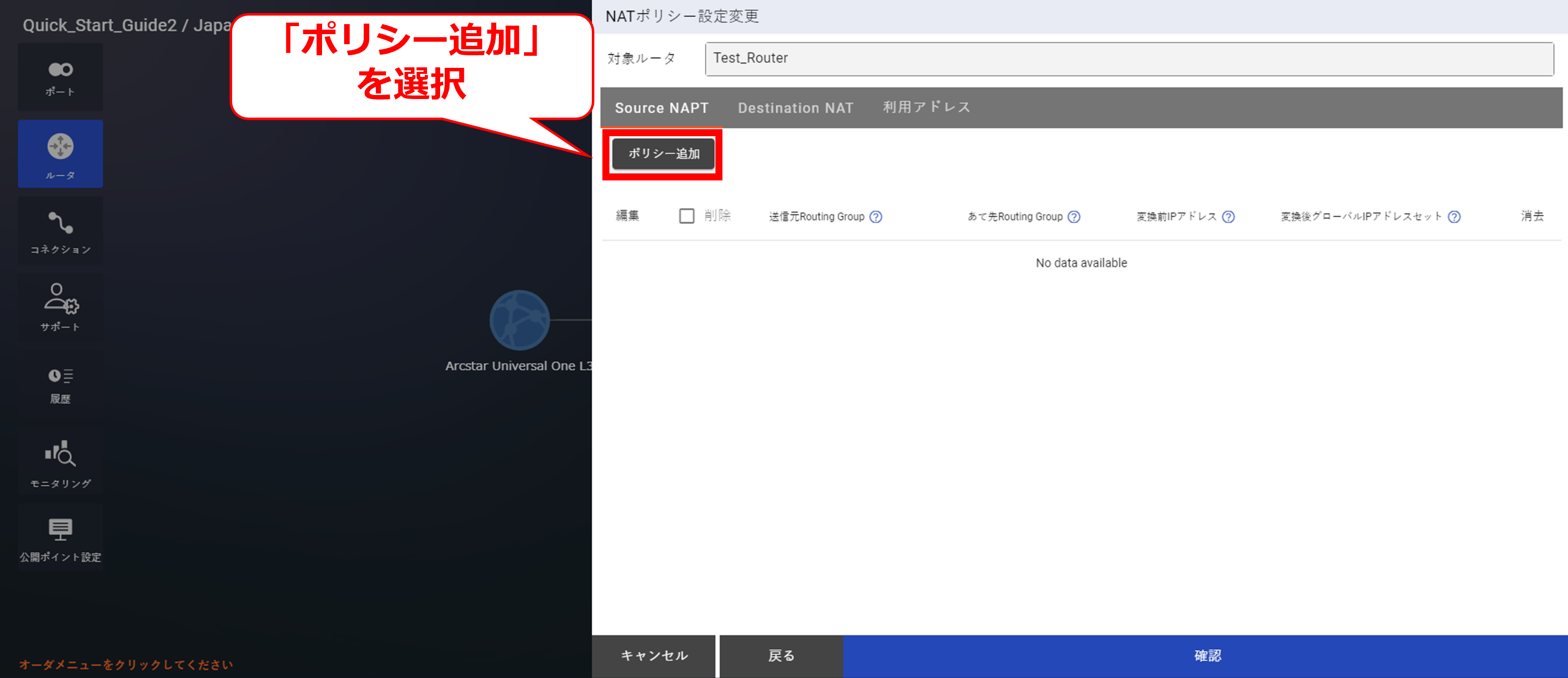Click the blue 確認 button

pyautogui.click(x=1206, y=655)
